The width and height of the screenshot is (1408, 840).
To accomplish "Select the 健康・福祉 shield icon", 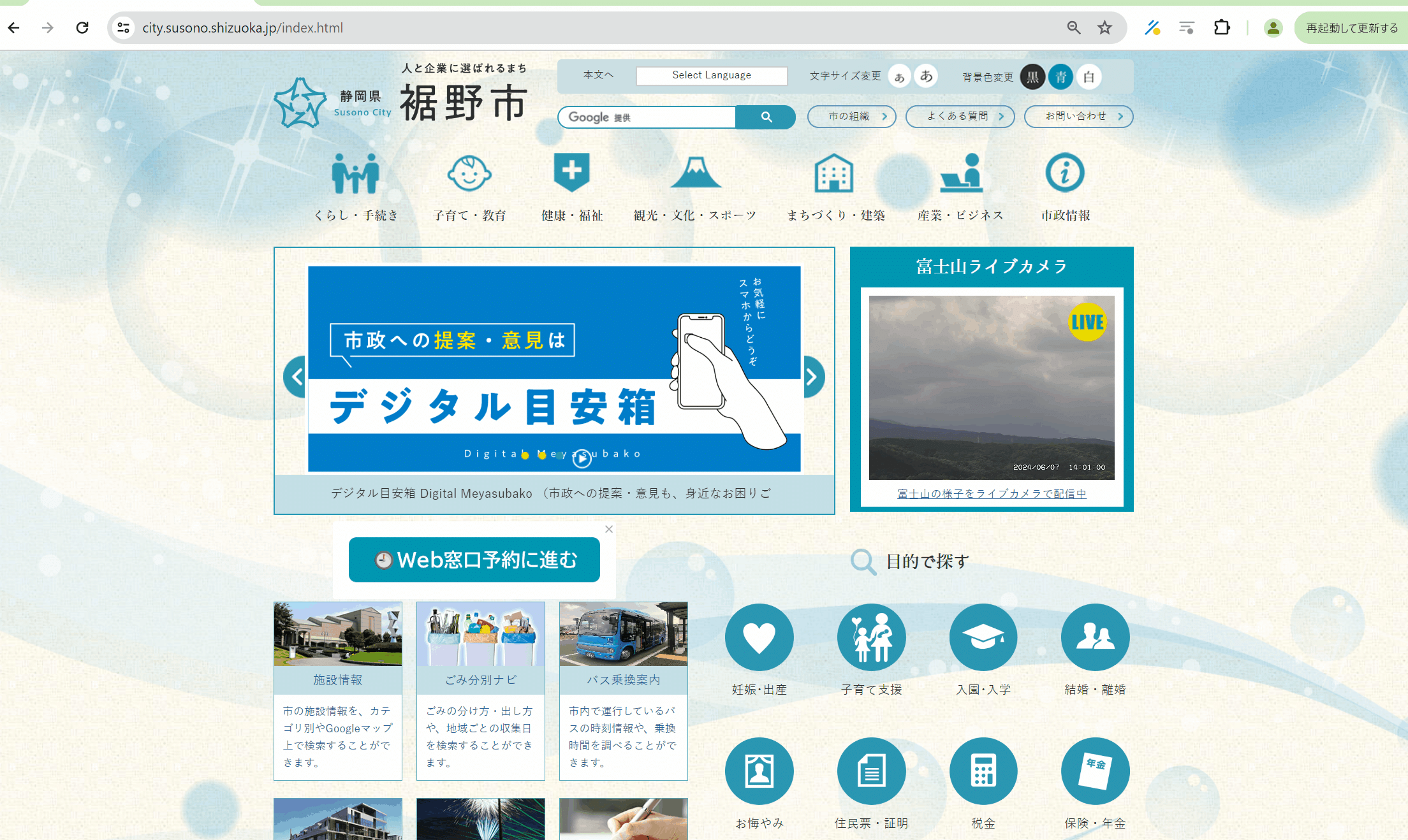I will click(571, 172).
